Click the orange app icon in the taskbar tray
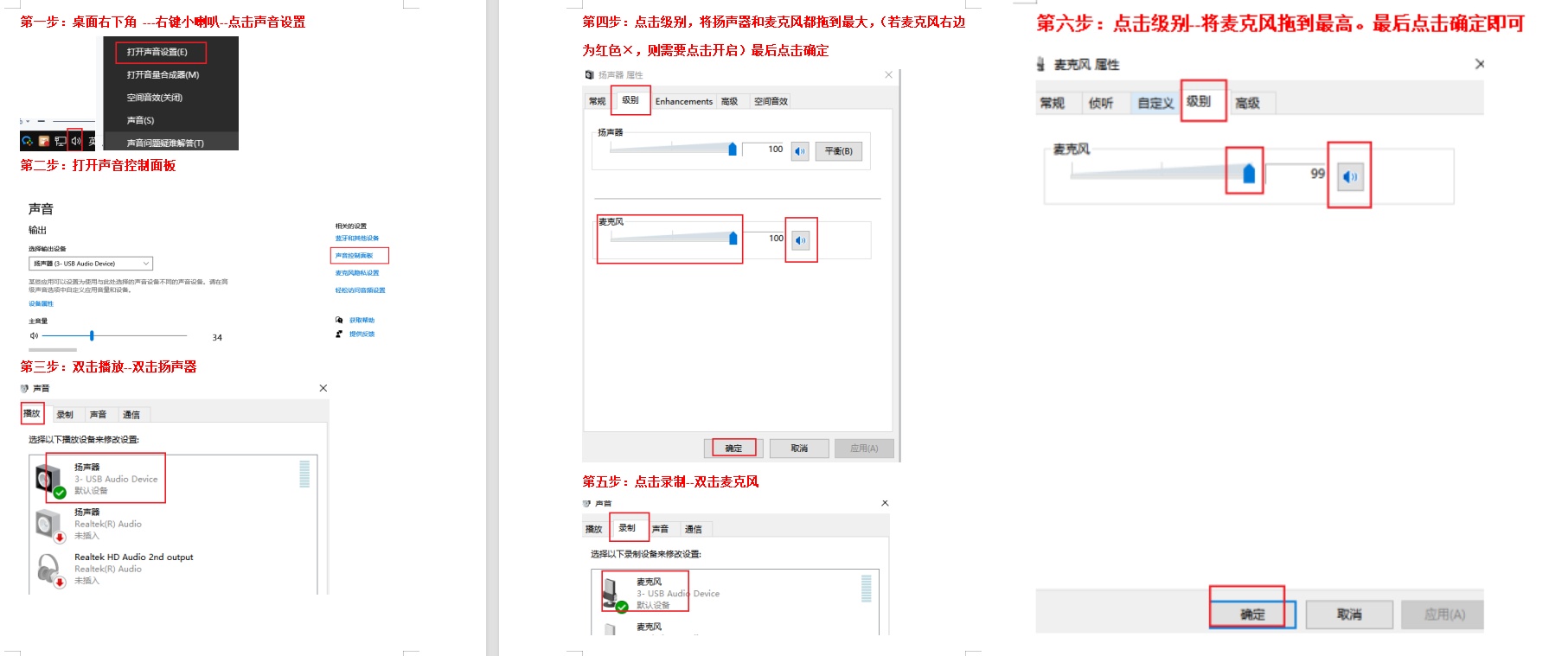Screen dimensions: 1568x656 tap(44, 141)
